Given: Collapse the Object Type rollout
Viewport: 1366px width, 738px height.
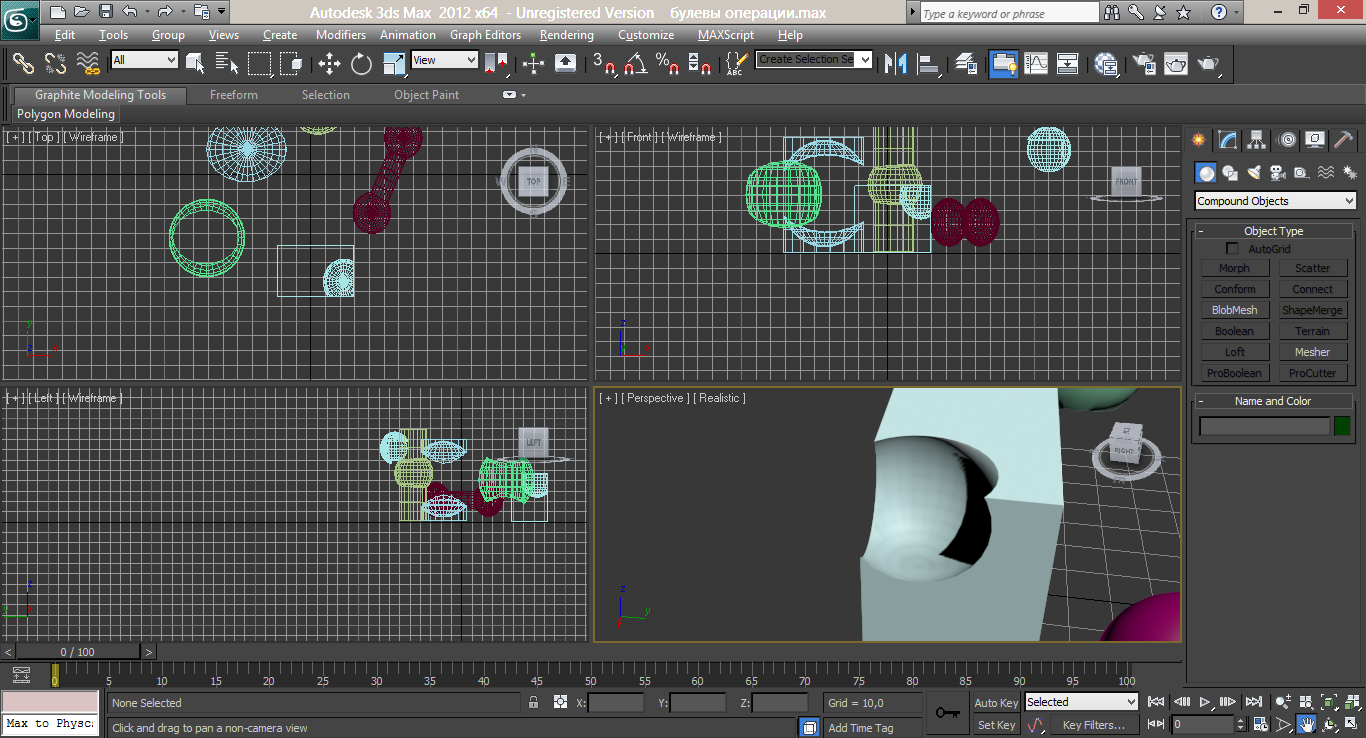Looking at the screenshot, I should pyautogui.click(x=1273, y=231).
